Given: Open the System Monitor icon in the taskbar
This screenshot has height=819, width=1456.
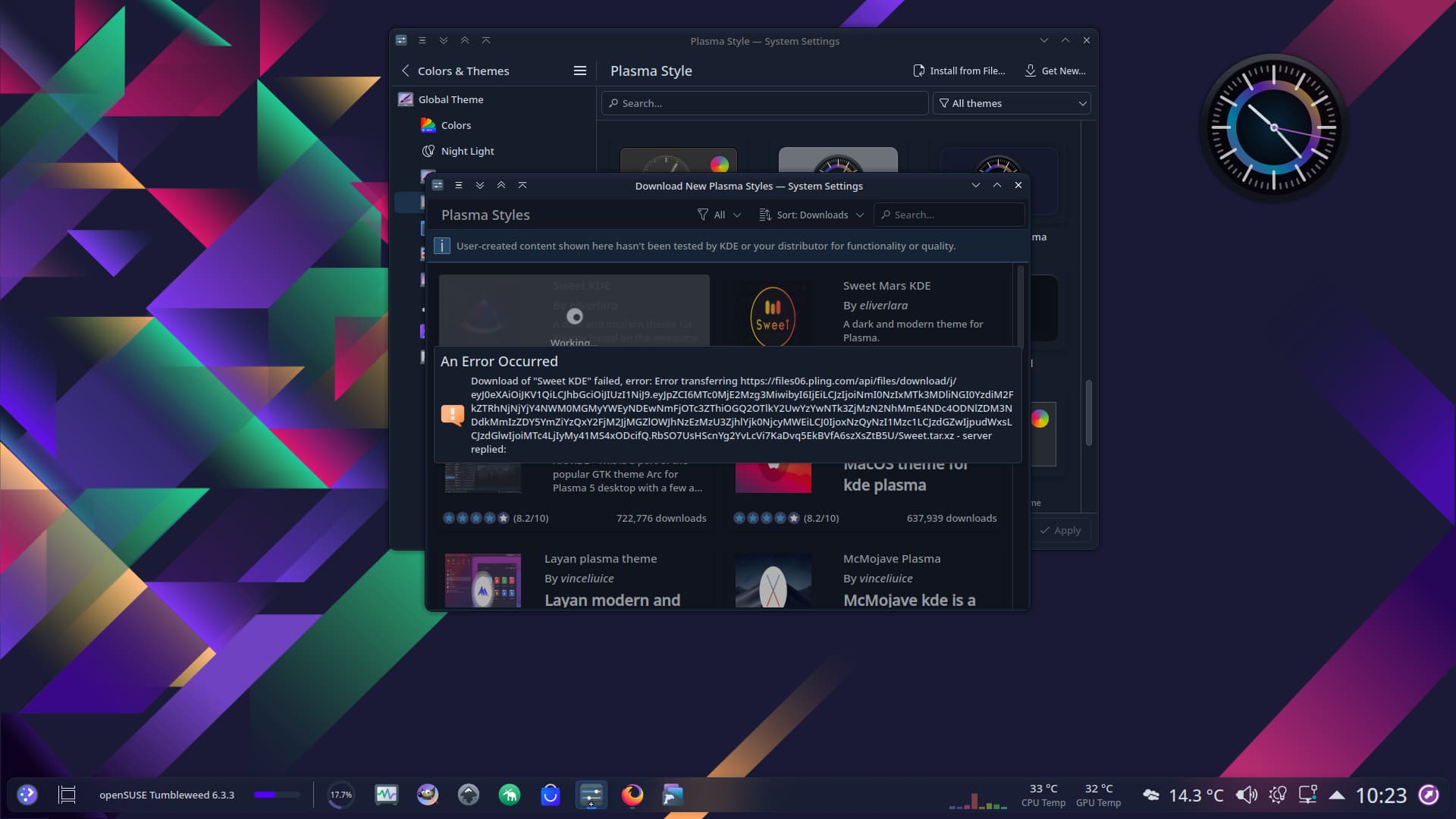Looking at the screenshot, I should (387, 795).
